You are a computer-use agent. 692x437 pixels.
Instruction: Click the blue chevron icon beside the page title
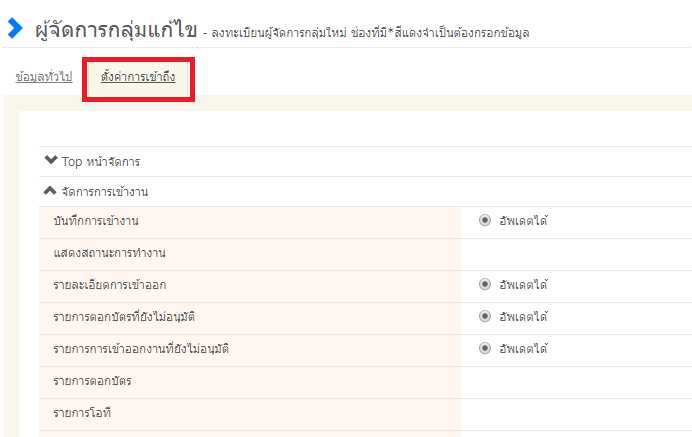coord(15,29)
